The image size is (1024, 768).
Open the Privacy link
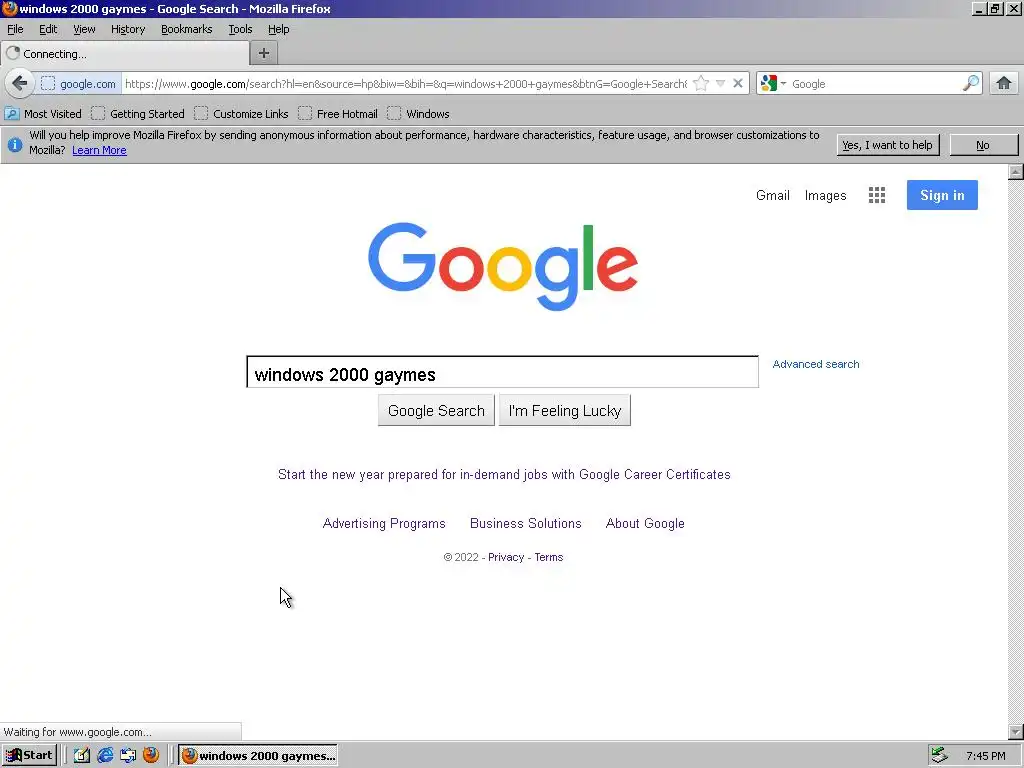[506, 557]
